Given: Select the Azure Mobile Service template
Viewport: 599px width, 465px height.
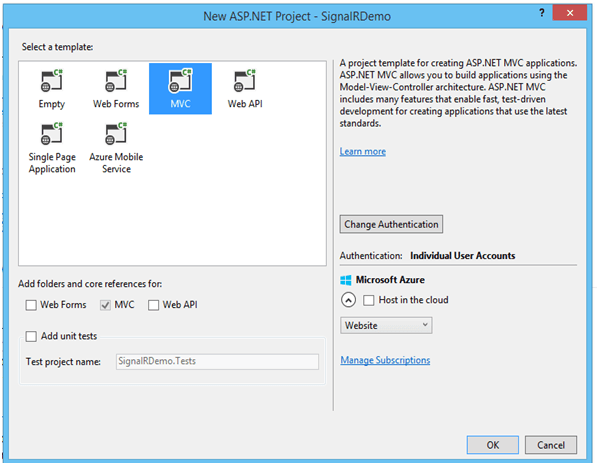Looking at the screenshot, I should tap(116, 148).
